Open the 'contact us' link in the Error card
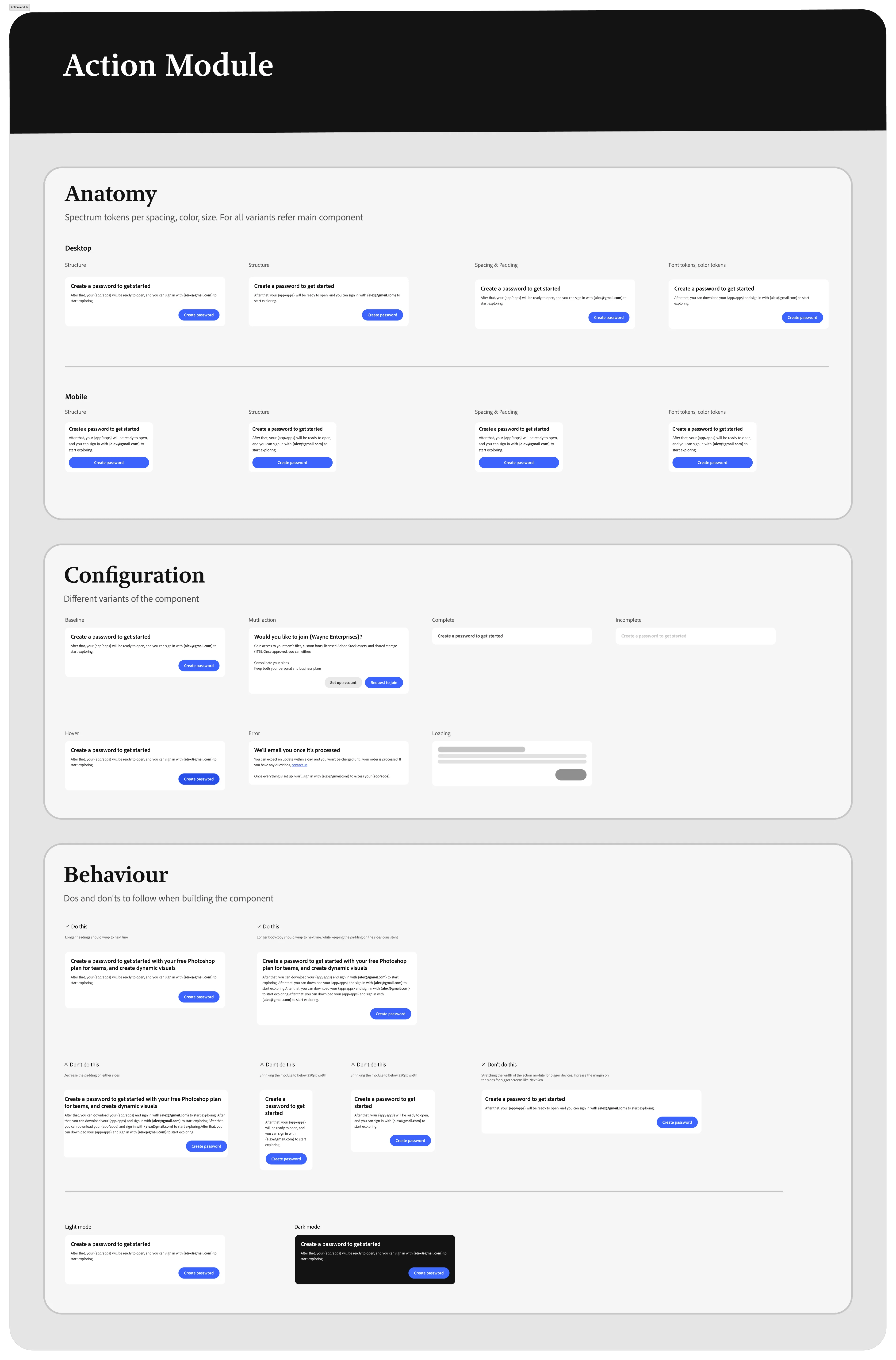 (x=299, y=765)
